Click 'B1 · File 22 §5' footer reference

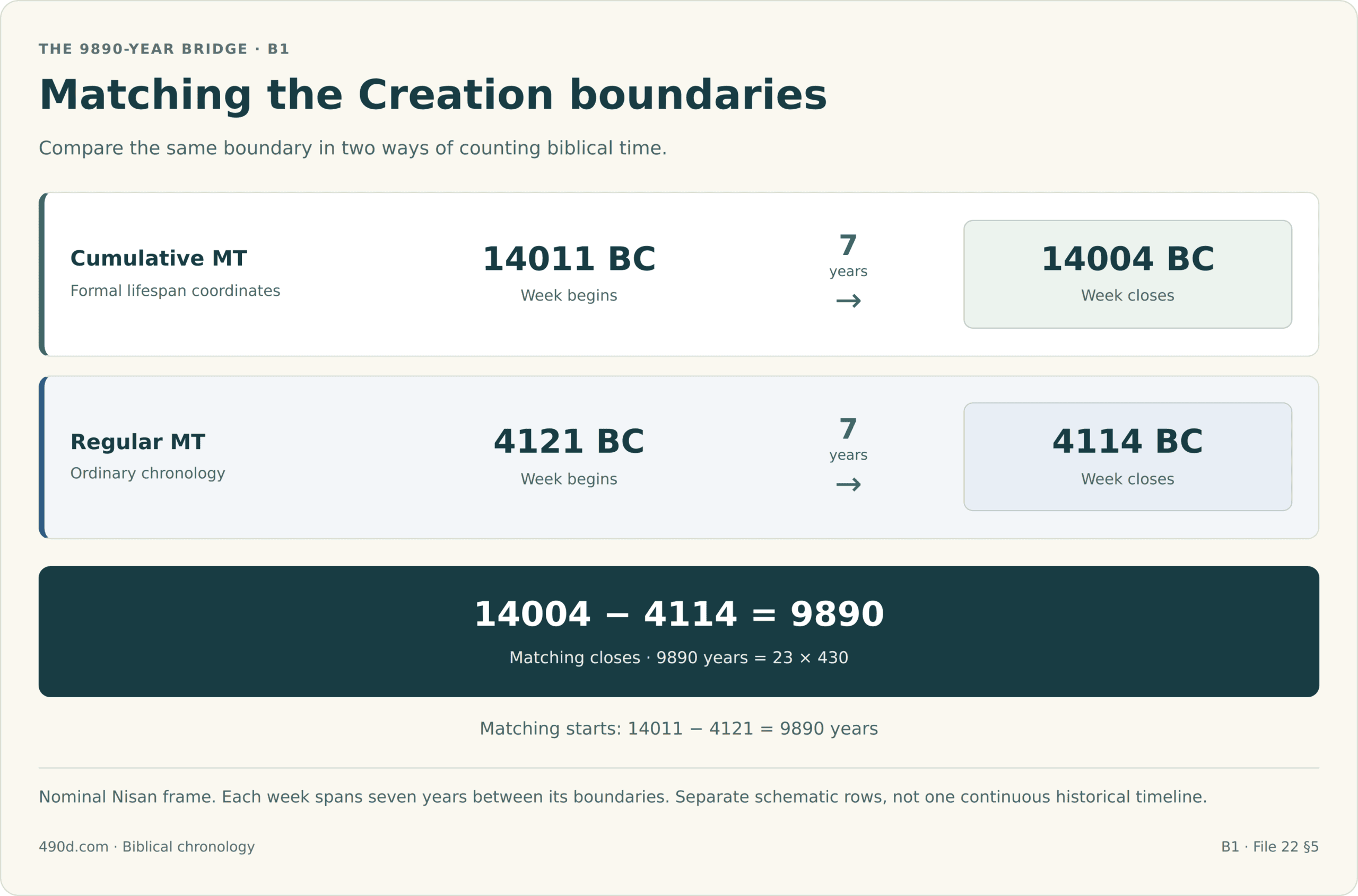click(x=1270, y=846)
